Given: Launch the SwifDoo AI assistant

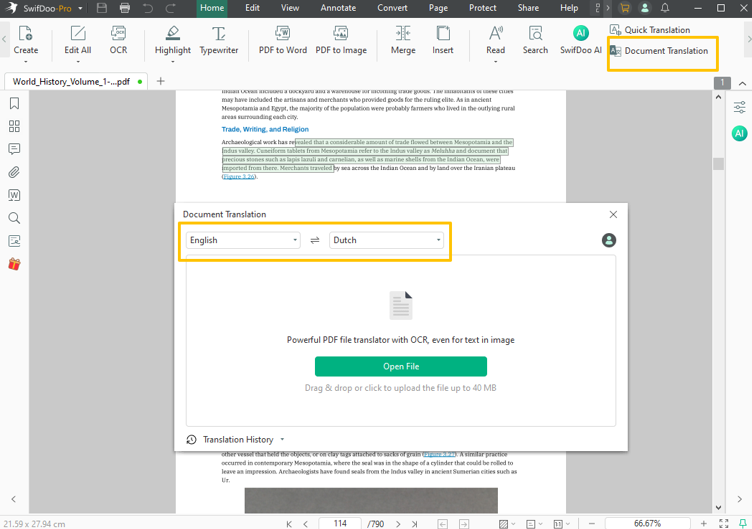Looking at the screenshot, I should tap(580, 40).
